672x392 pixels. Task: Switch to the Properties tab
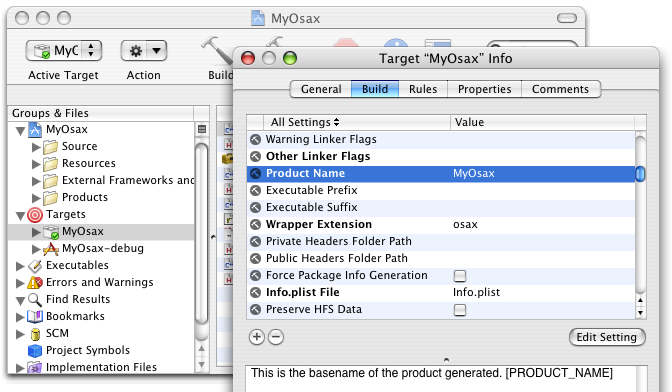pyautogui.click(x=484, y=89)
